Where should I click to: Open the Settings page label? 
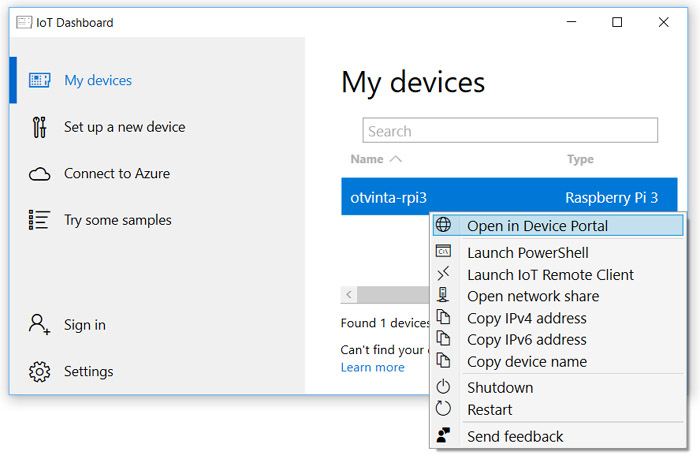point(88,371)
